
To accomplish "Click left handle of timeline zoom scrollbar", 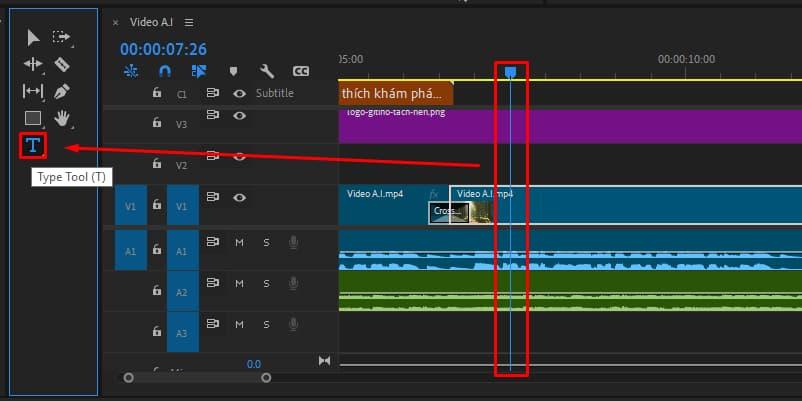I will point(128,378).
